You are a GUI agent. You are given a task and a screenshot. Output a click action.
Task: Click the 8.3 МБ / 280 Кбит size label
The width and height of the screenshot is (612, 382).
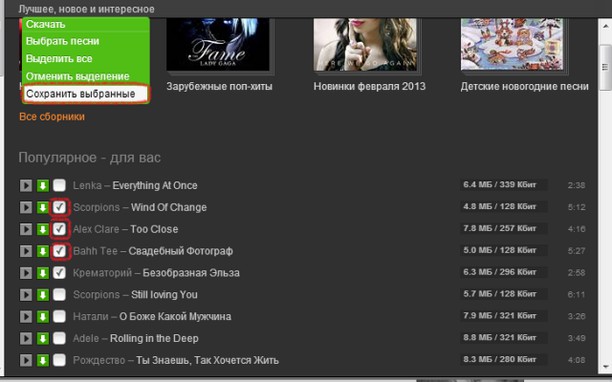[x=500, y=359]
